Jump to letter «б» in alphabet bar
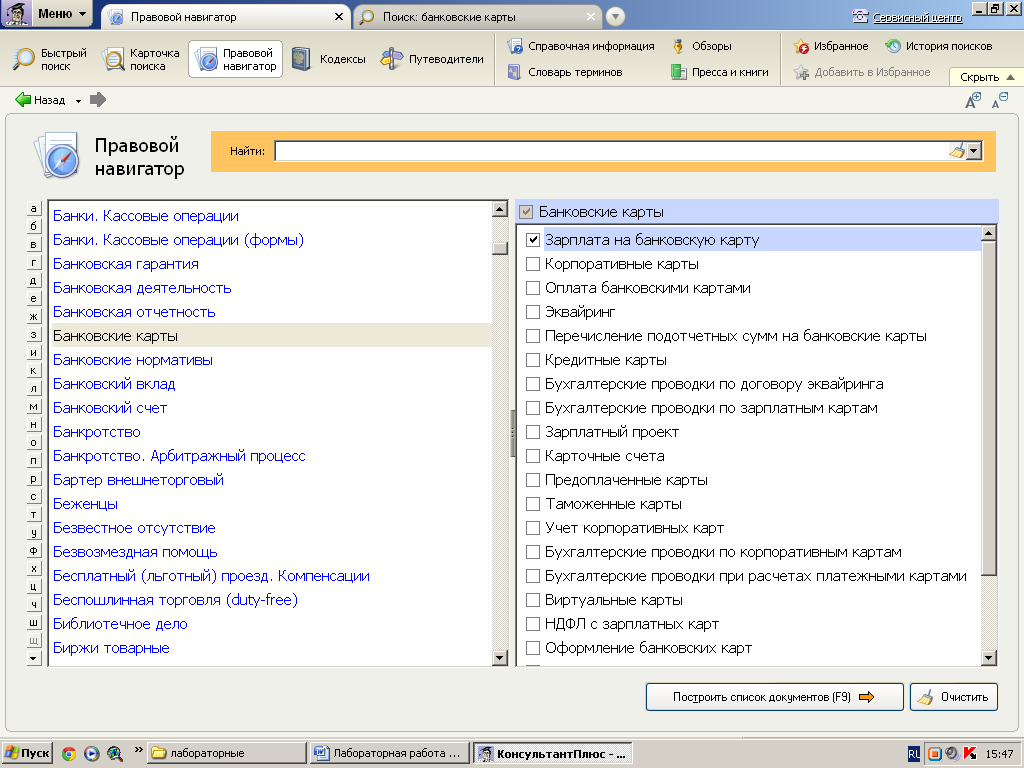This screenshot has width=1024, height=768. pyautogui.click(x=34, y=226)
